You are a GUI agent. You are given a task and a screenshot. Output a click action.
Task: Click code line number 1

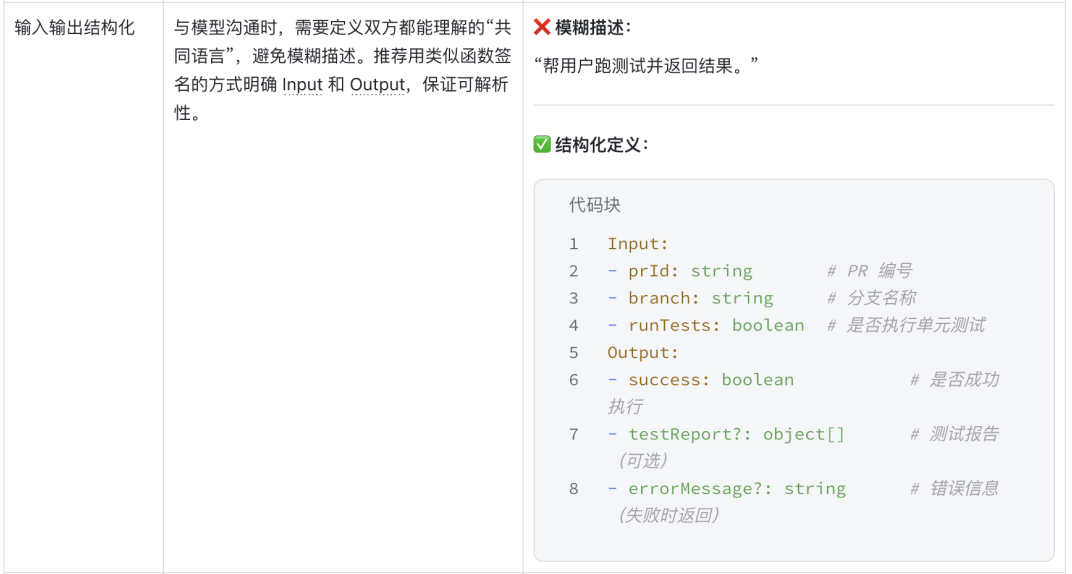pyautogui.click(x=574, y=244)
